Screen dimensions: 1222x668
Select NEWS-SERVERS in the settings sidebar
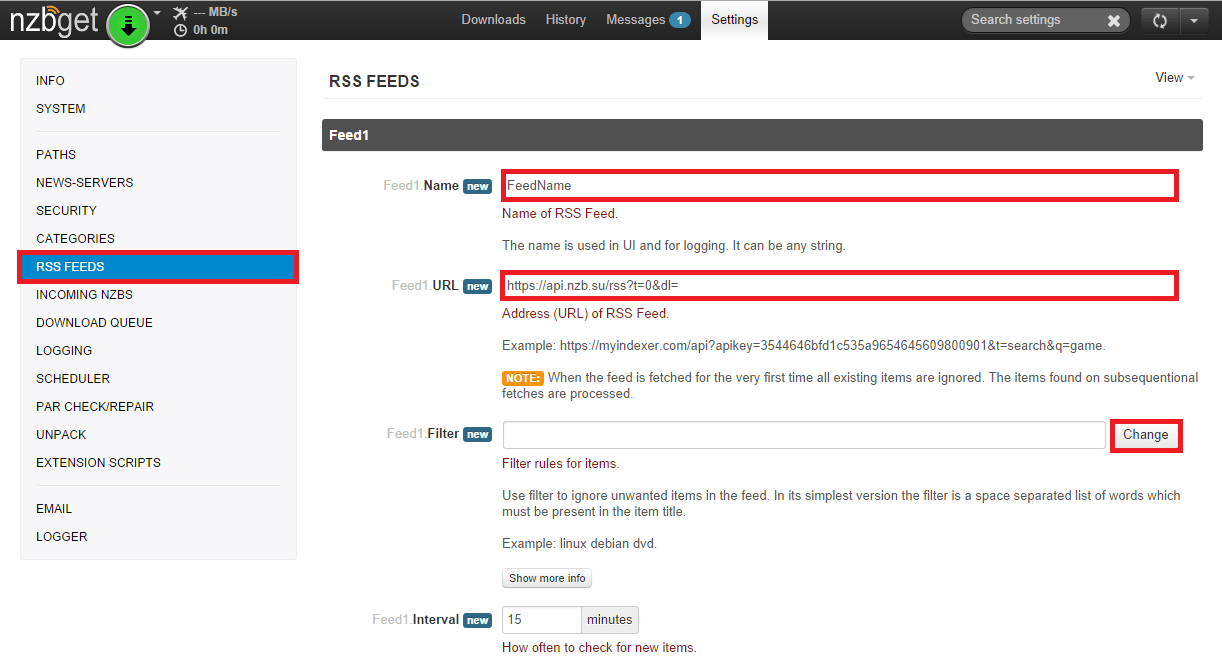tap(84, 183)
